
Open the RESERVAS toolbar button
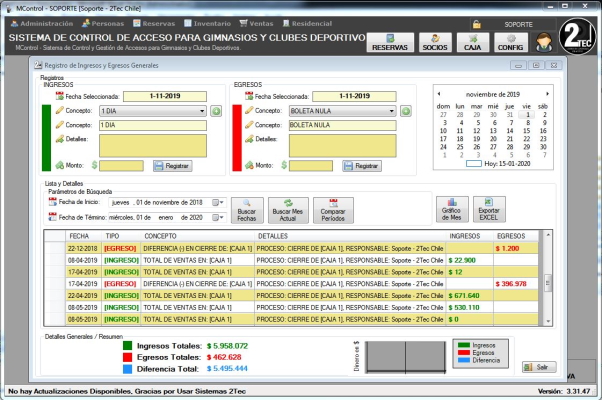(390, 42)
